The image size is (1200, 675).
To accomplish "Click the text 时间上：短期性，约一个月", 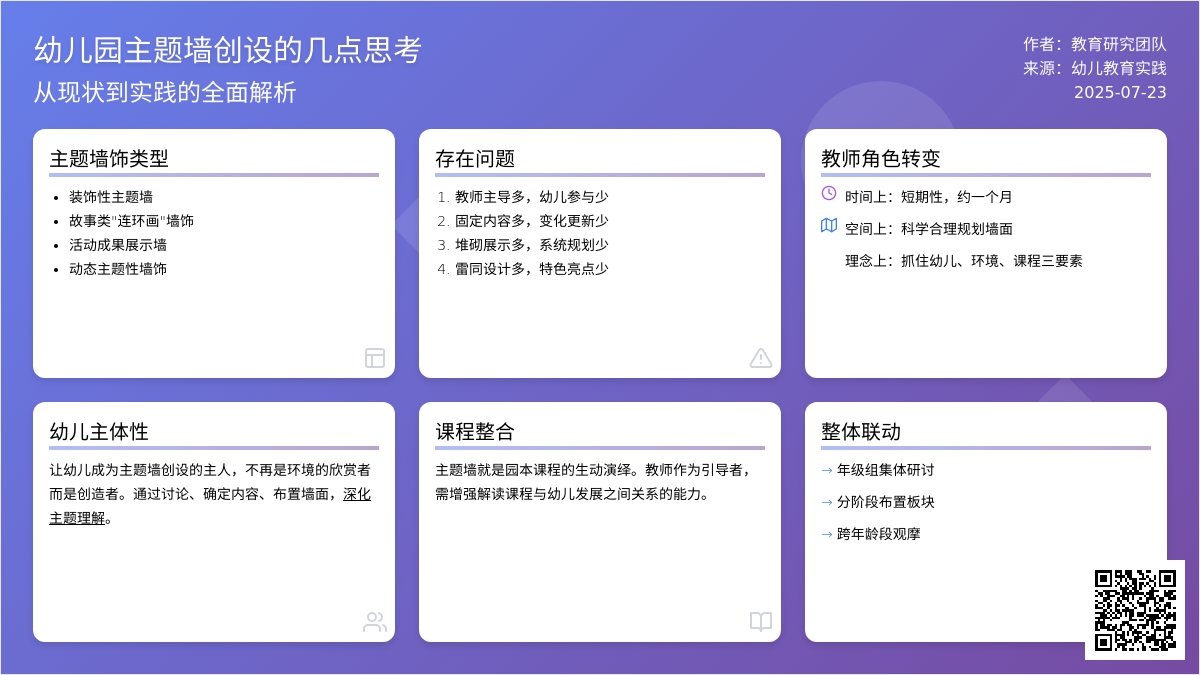I will point(929,197).
